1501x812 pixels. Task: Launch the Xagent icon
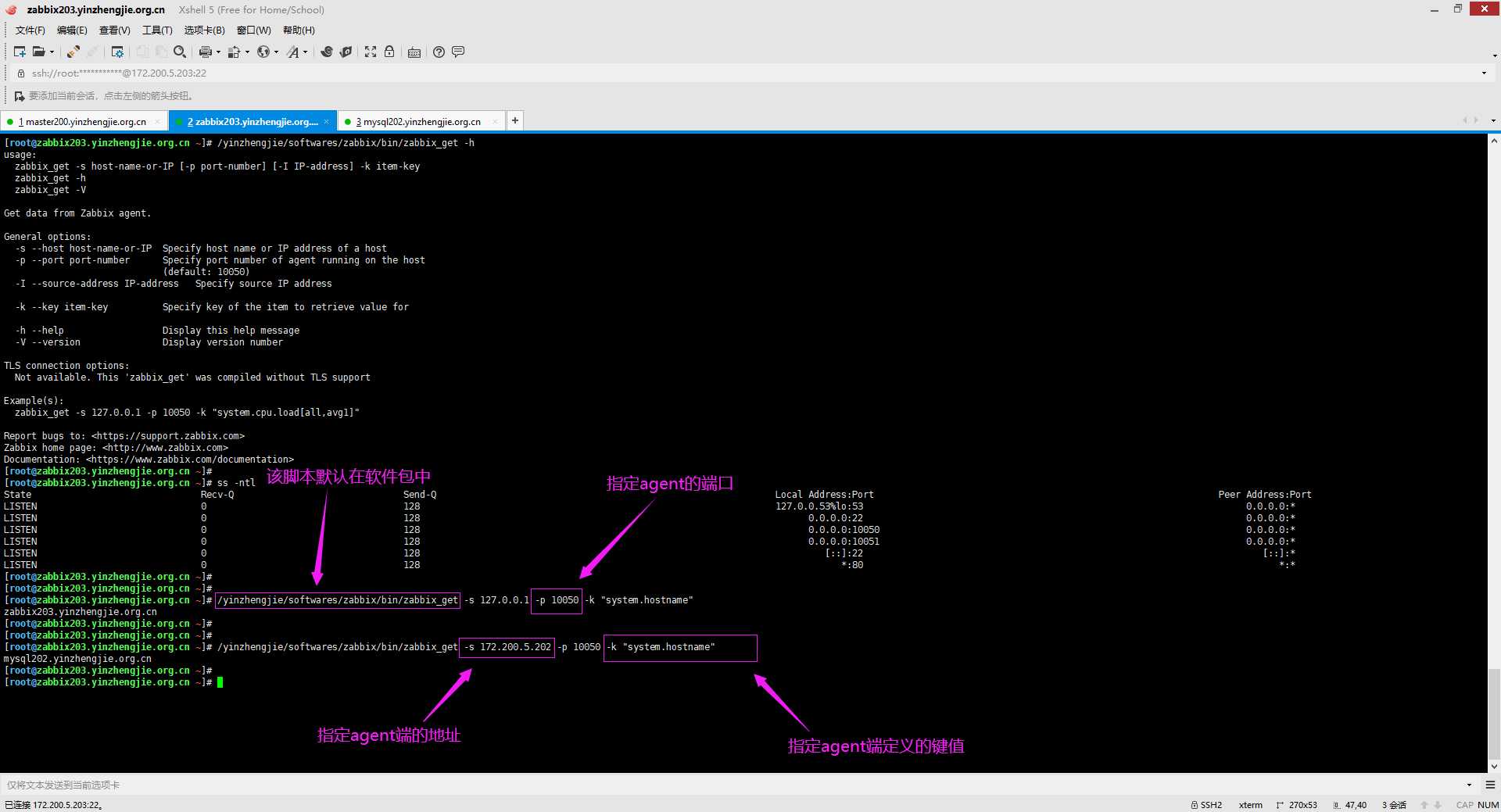pyautogui.click(x=346, y=52)
